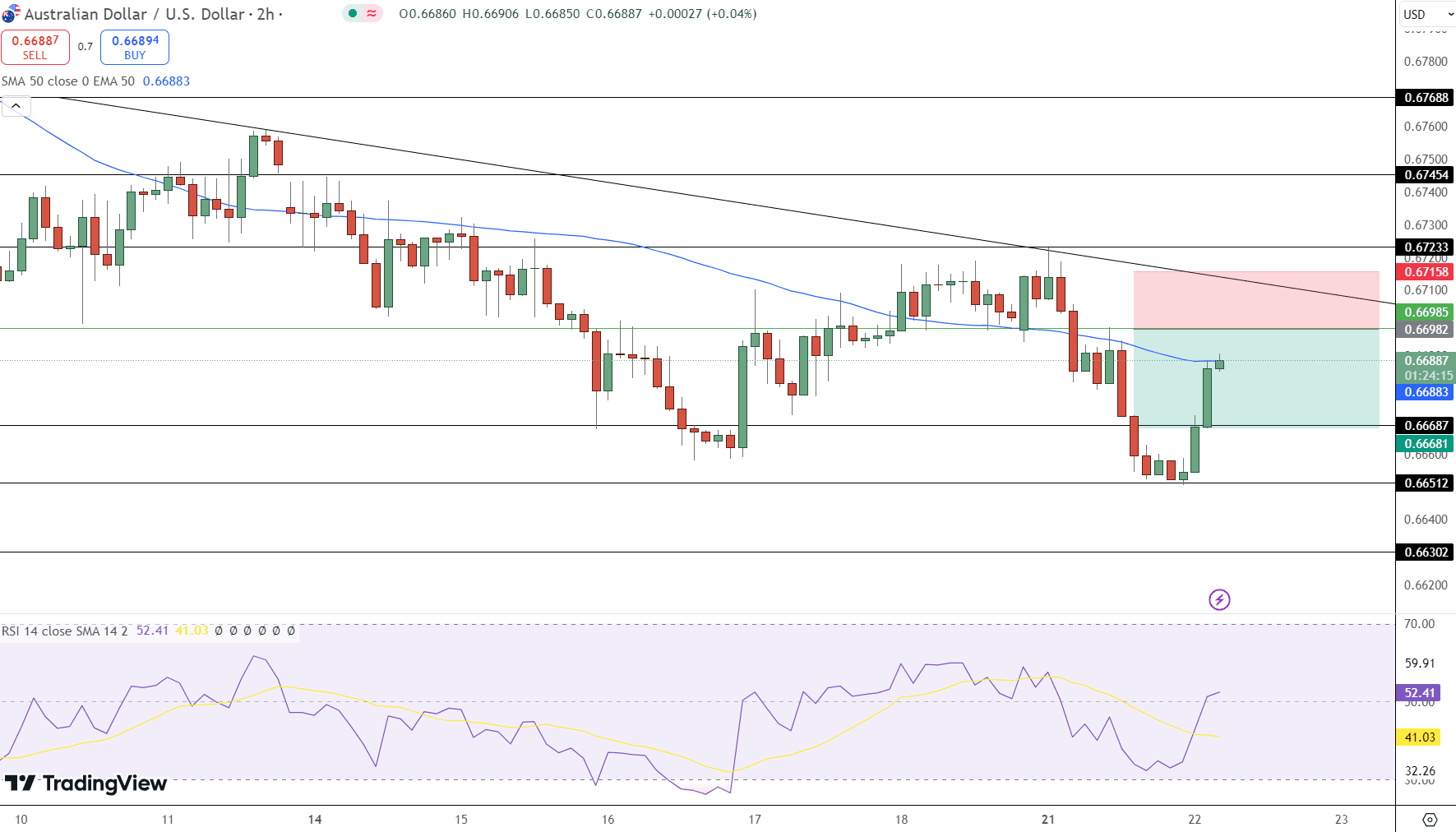The width and height of the screenshot is (1456, 832).
Task: Click the spread value 0.7
Action: [x=86, y=47]
